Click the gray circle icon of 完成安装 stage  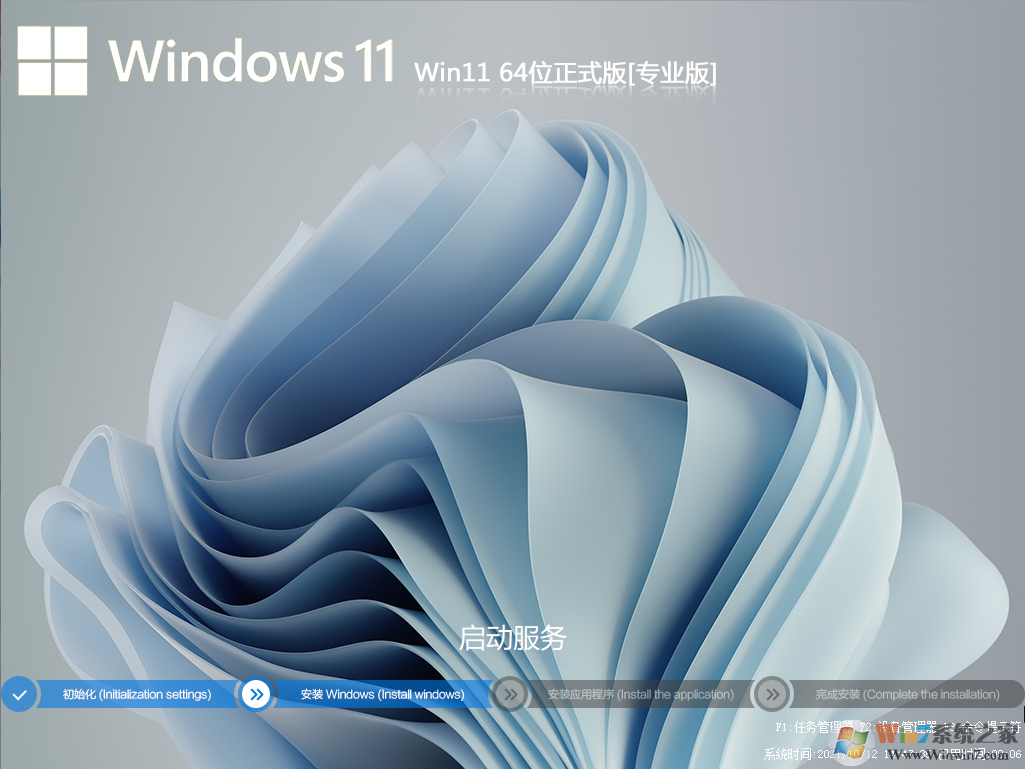771,694
